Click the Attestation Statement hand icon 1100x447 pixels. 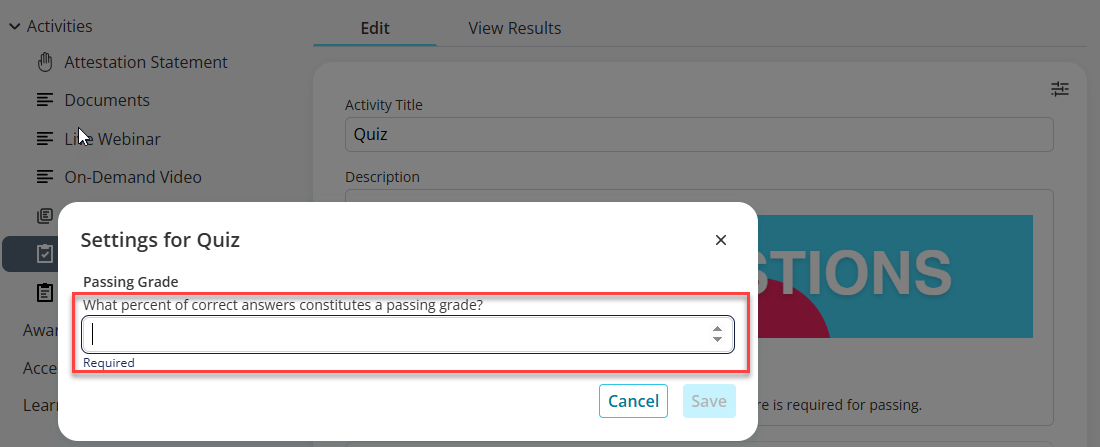(x=45, y=62)
